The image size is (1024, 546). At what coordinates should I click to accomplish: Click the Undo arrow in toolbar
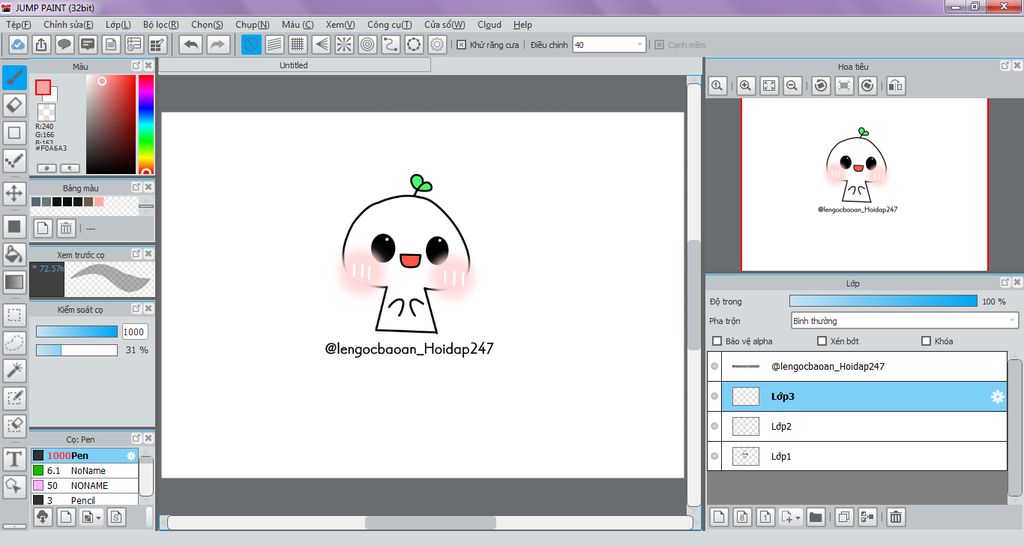click(x=190, y=44)
